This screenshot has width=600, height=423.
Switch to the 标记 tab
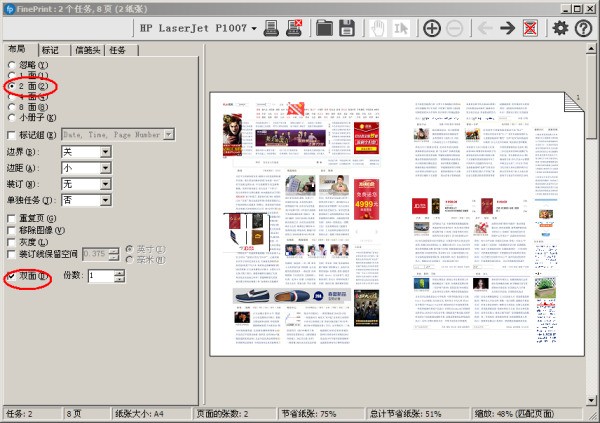coord(50,49)
